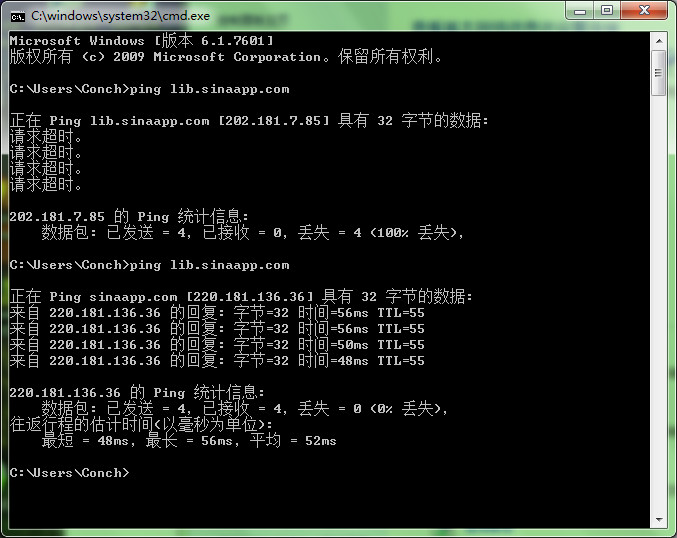
Task: Click the '平均 = 52ms' value
Action: tap(293, 440)
